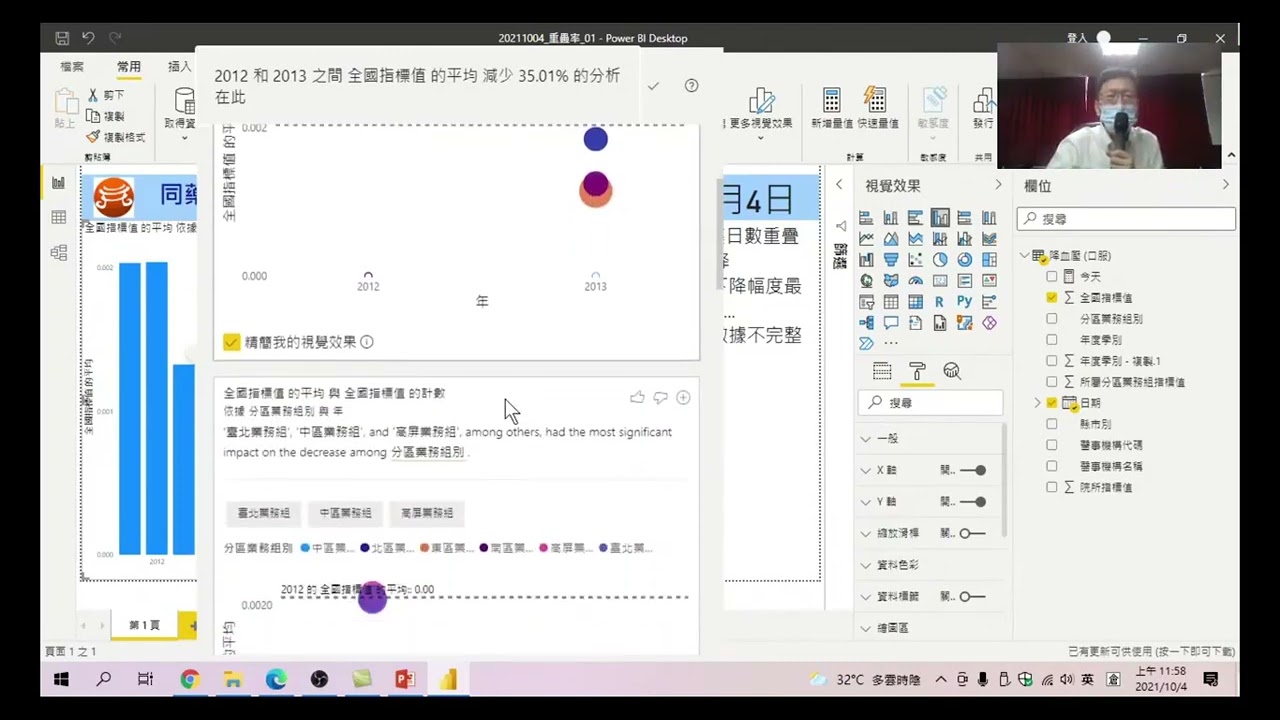1280x720 pixels.
Task: Select the 中區業務組 chip
Action: [345, 513]
